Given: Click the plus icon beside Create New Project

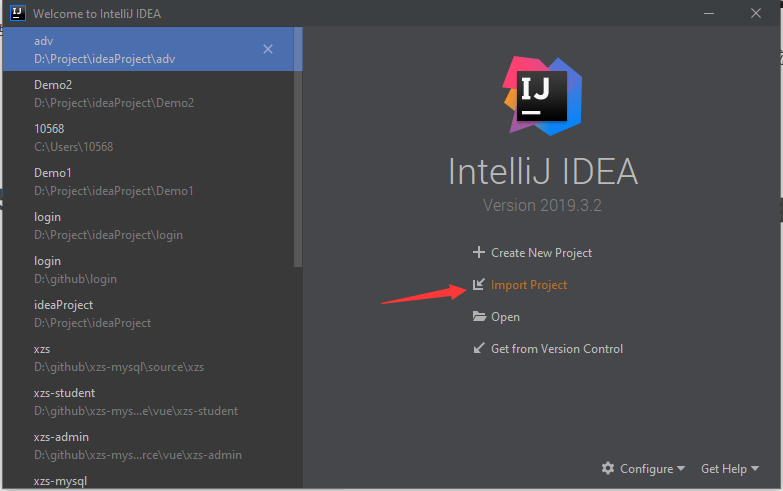Looking at the screenshot, I should 478,252.
